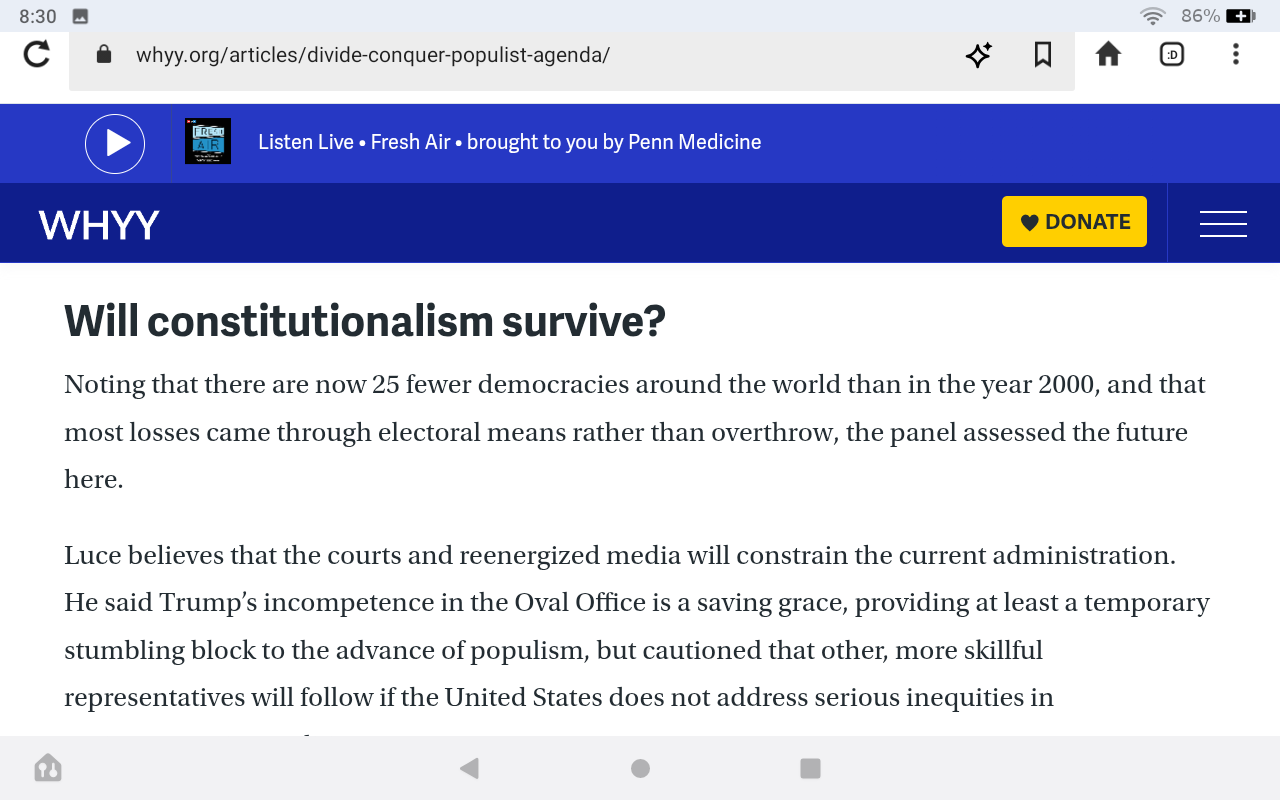Viewport: 1280px width, 800px height.
Task: Reload the page in the browser
Action: click(37, 54)
